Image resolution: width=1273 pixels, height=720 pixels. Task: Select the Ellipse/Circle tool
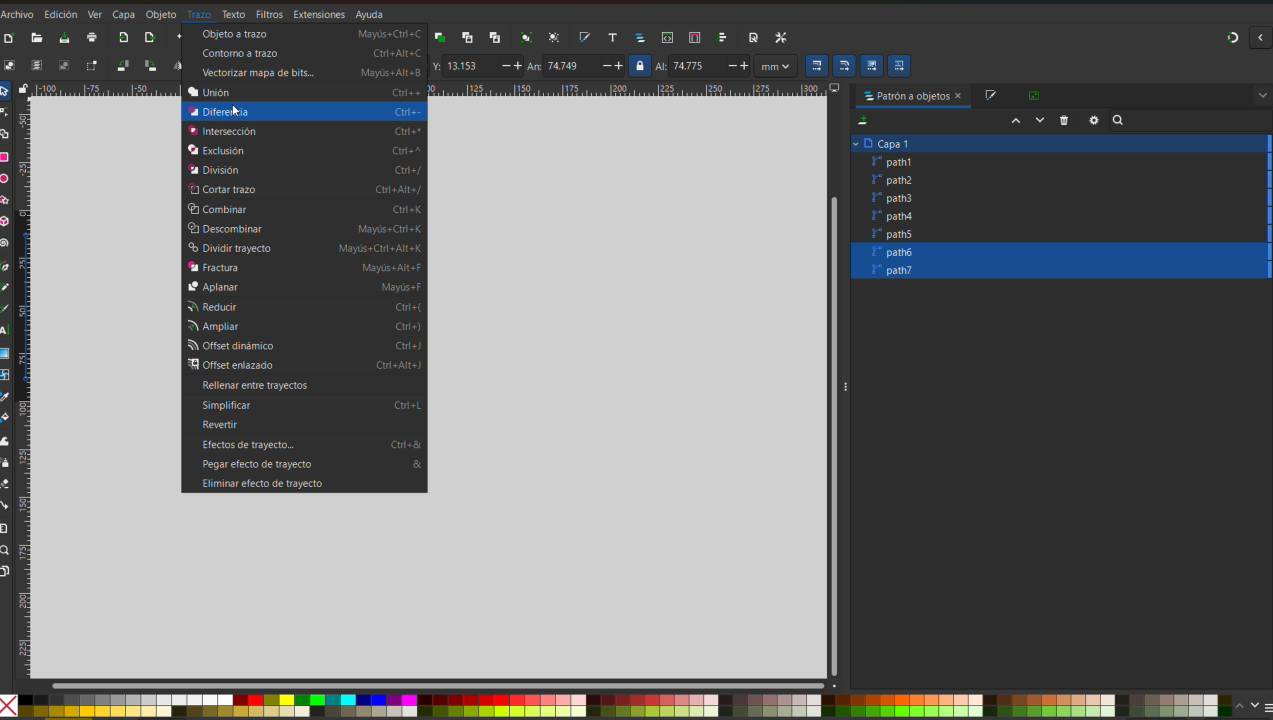tap(5, 179)
